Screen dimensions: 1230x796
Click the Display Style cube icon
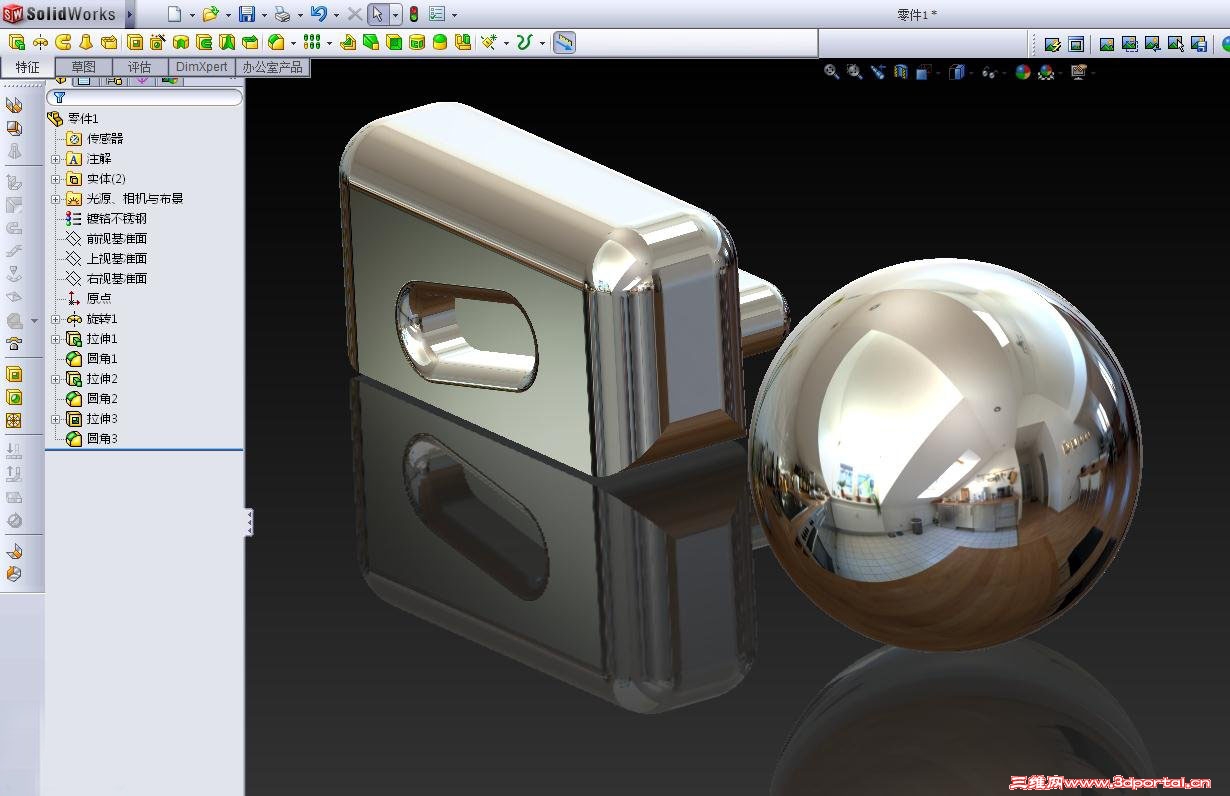pos(956,72)
